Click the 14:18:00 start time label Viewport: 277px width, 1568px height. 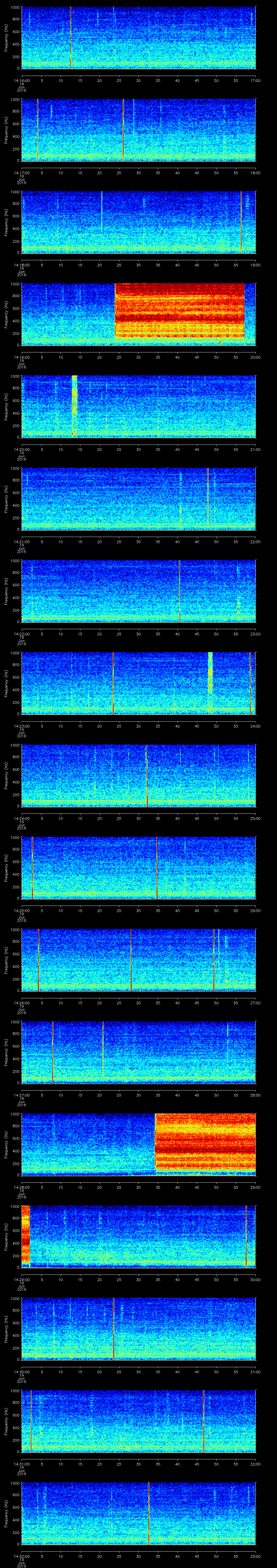tap(22, 265)
